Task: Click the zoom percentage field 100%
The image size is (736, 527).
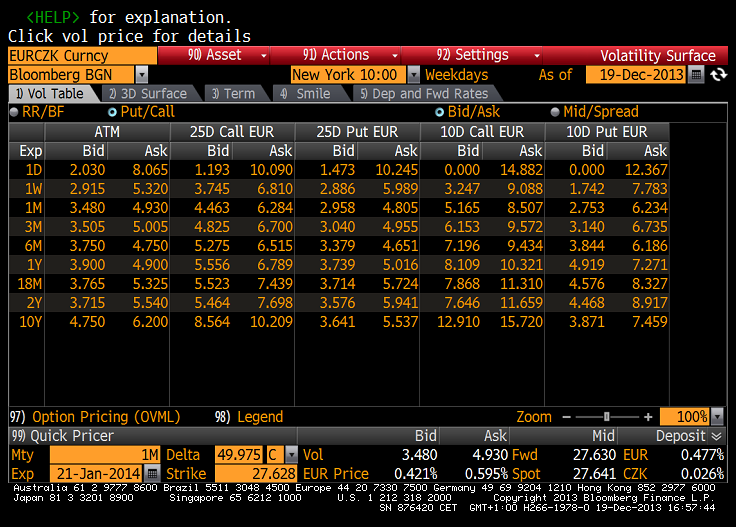Action: click(x=685, y=417)
